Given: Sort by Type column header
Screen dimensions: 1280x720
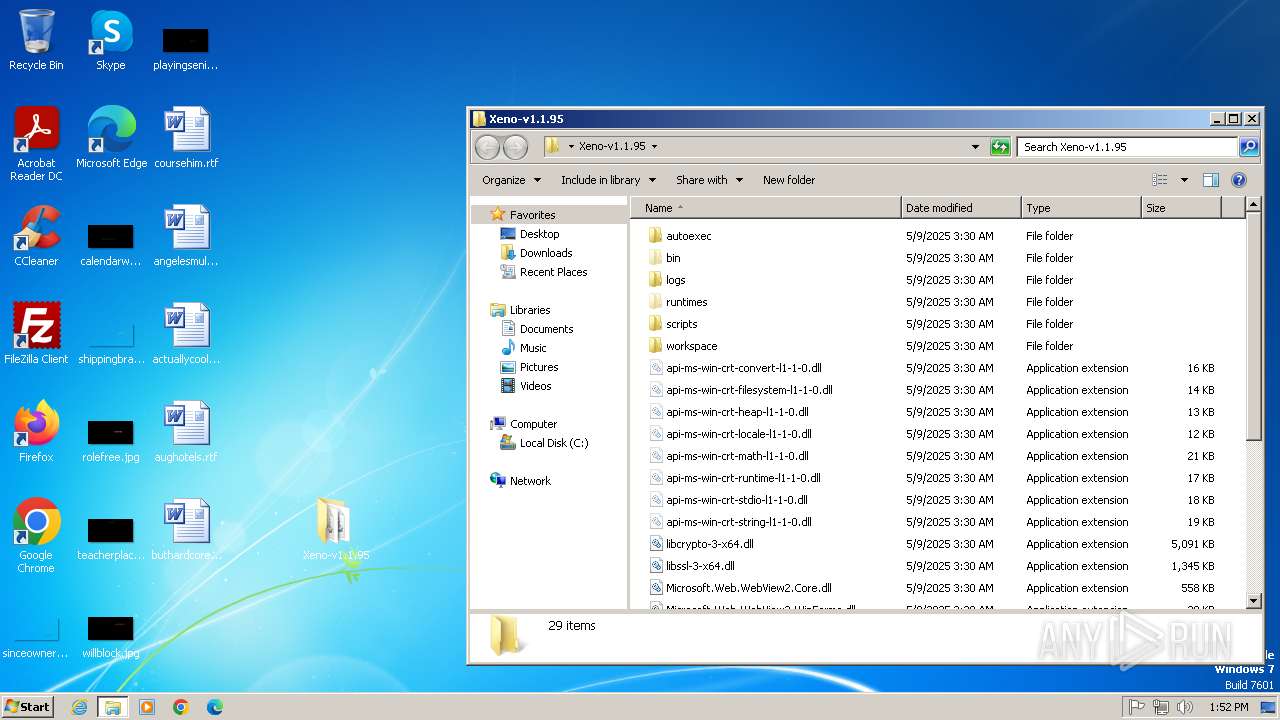Looking at the screenshot, I should point(1081,208).
